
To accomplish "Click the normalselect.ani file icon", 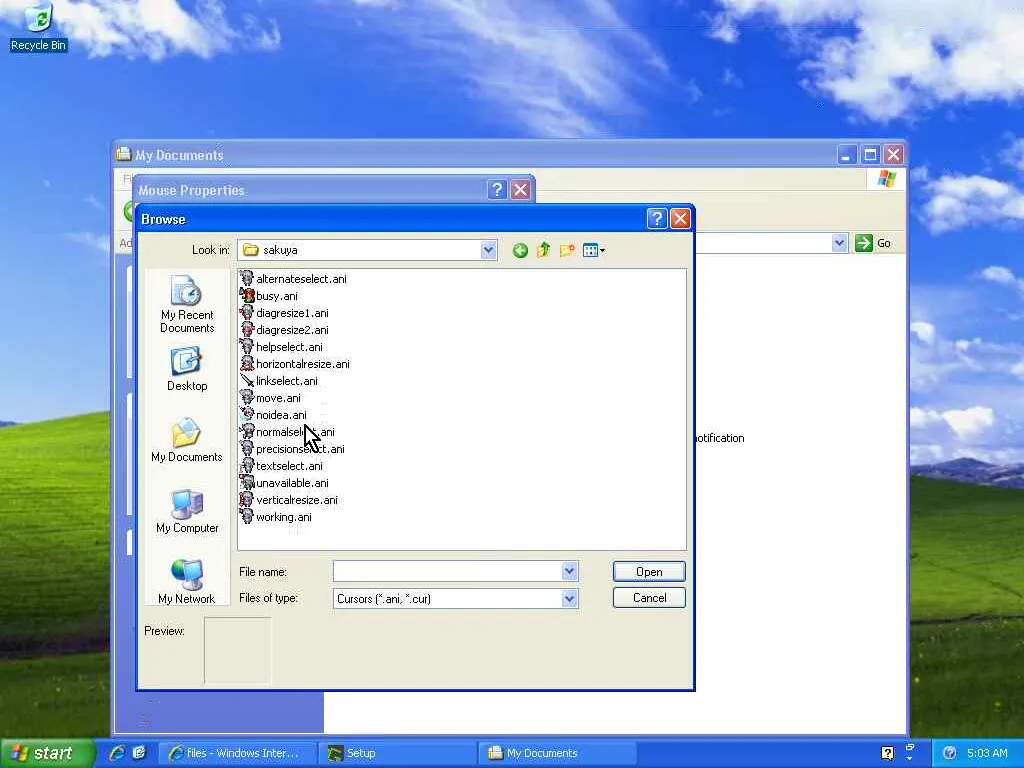I will pos(247,432).
